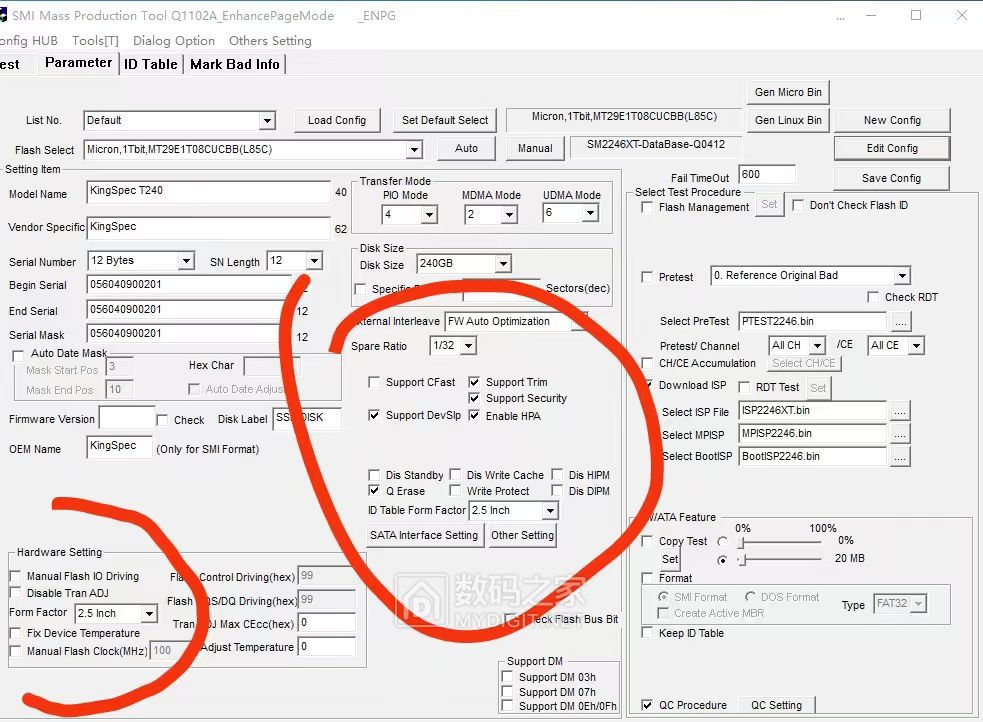Click the New Config button
This screenshot has height=722, width=983.
pos(892,120)
